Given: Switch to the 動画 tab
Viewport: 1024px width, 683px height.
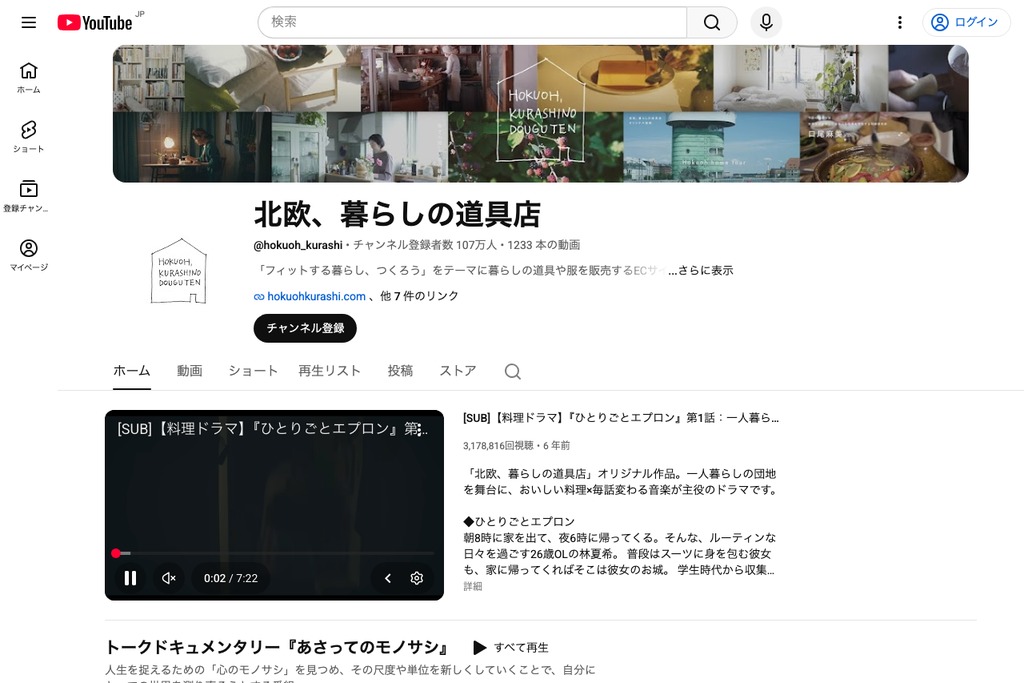Looking at the screenshot, I should pos(189,371).
